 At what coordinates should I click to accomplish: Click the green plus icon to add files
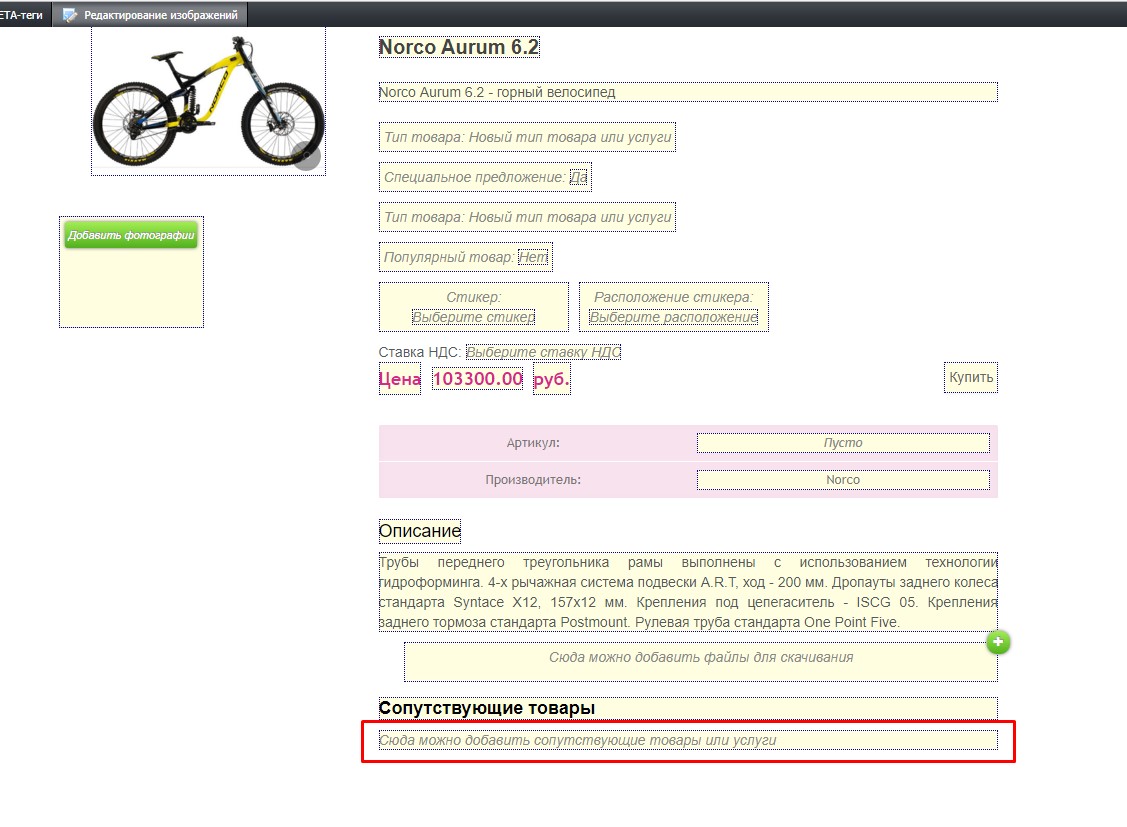click(998, 642)
